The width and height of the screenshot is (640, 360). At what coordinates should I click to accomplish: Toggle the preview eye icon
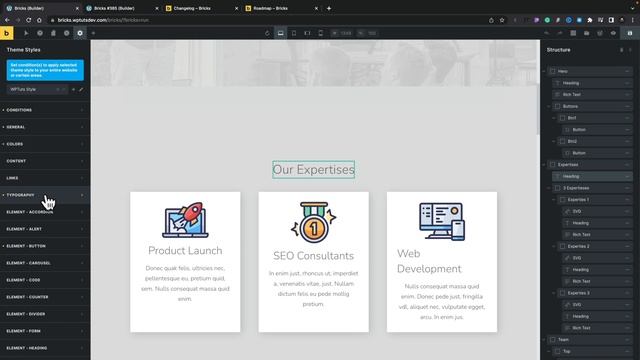coord(613,33)
